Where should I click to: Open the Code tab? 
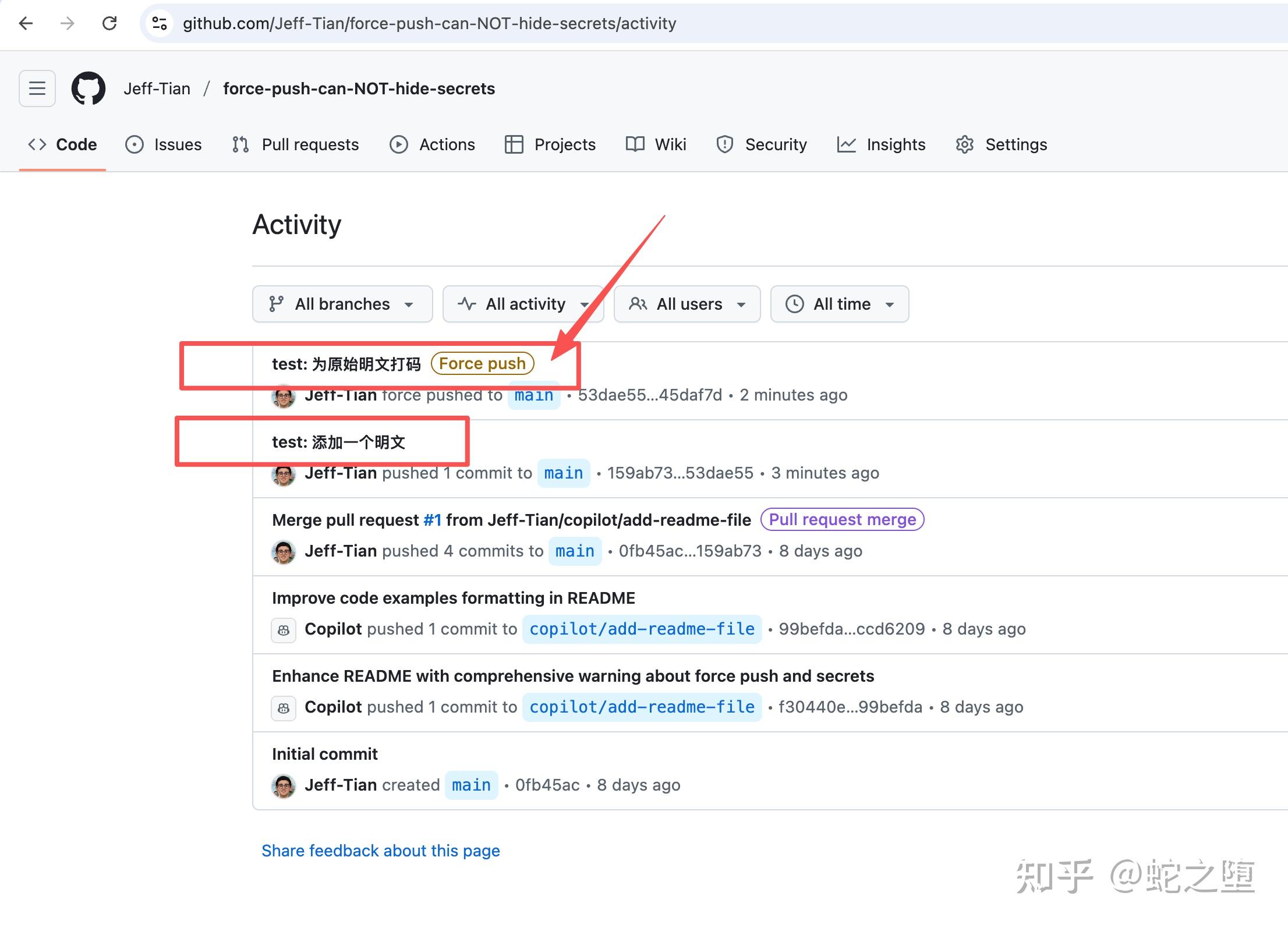click(x=62, y=144)
